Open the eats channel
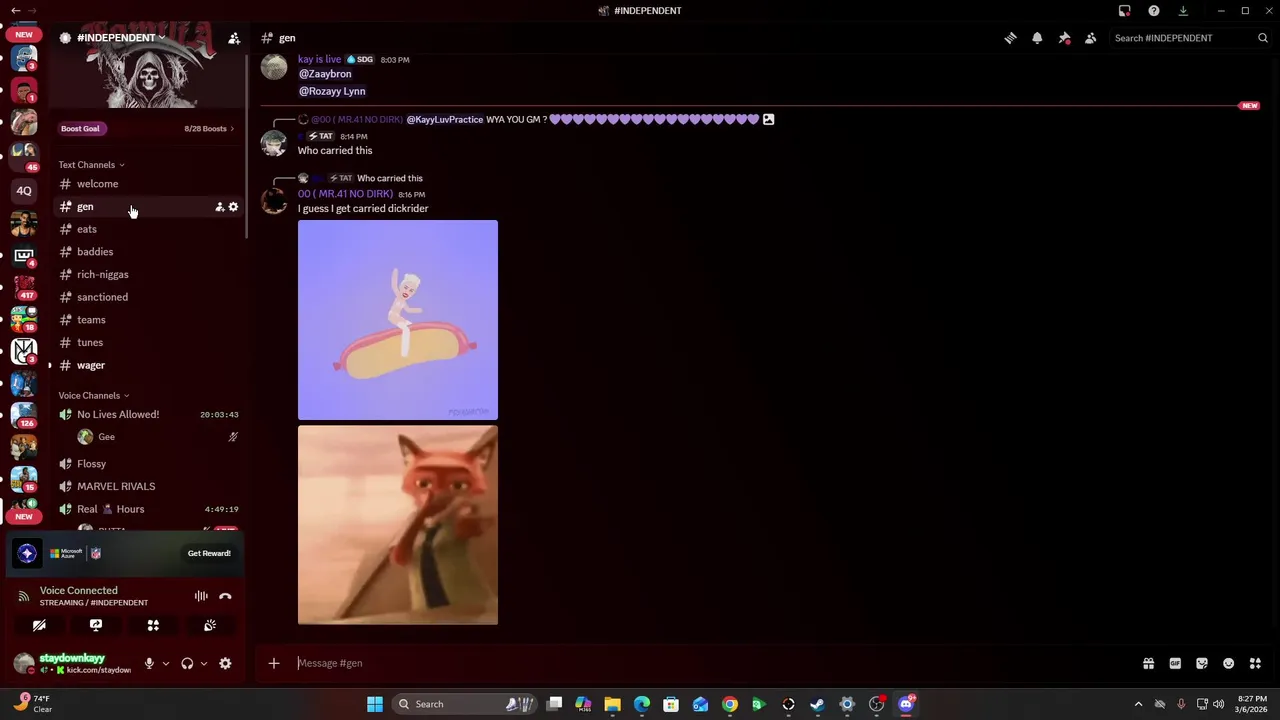This screenshot has height=720, width=1280. pos(148,229)
